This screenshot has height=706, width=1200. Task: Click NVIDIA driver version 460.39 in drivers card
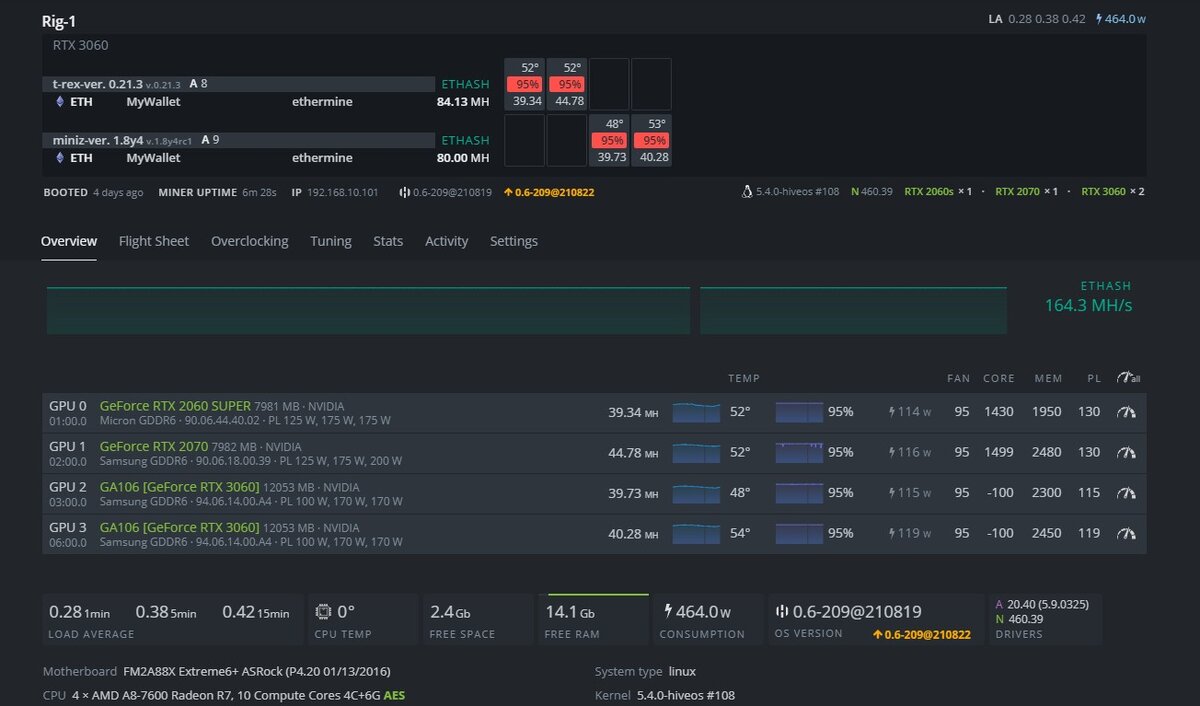point(1027,619)
